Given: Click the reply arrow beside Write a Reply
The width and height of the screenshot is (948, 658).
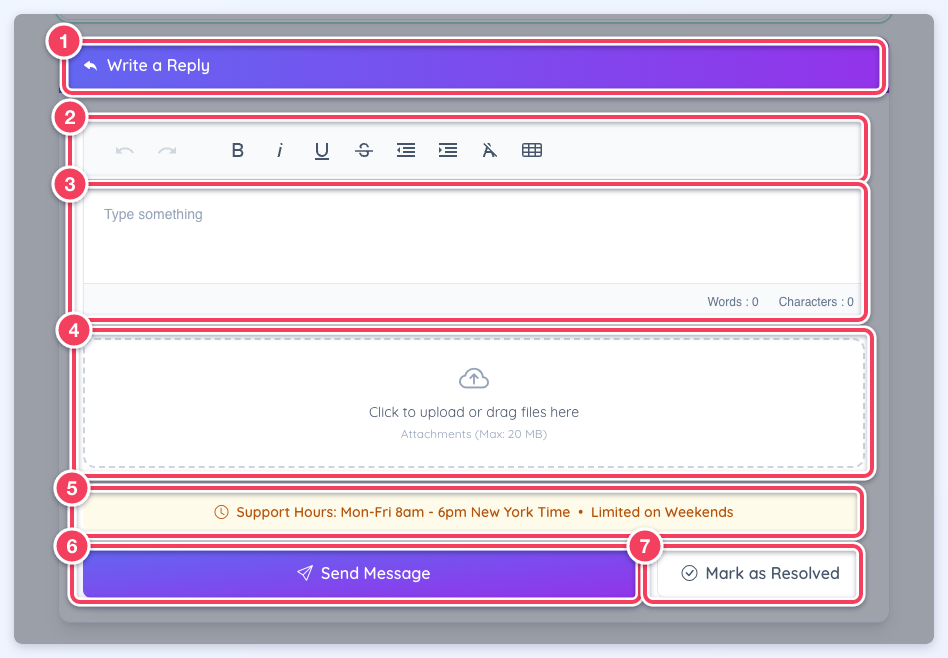Looking at the screenshot, I should (91, 65).
